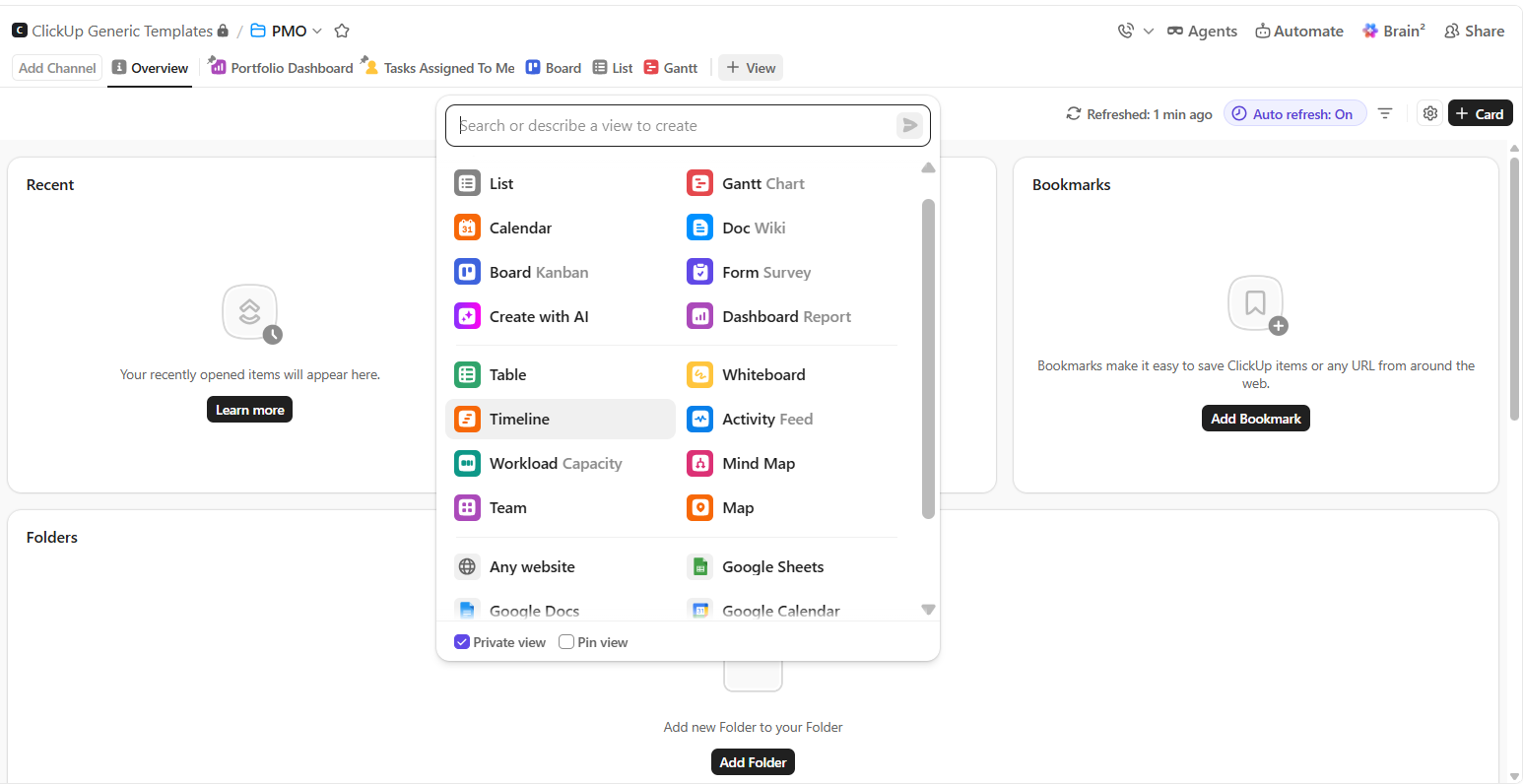The width and height of the screenshot is (1523, 784).
Task: Click ClickUp Generic Templates breadcrumb
Action: coord(121,31)
